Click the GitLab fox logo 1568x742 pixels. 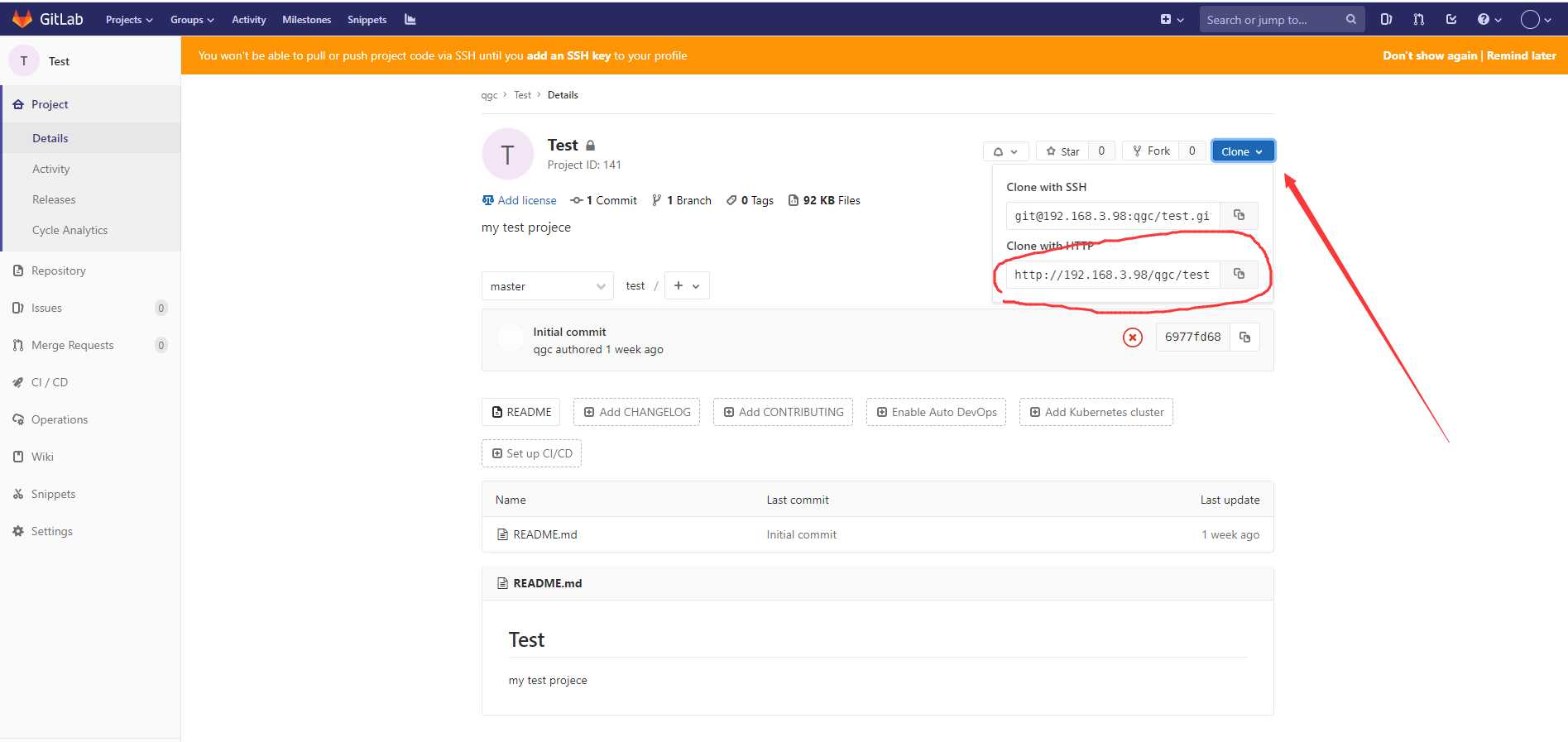pyautogui.click(x=22, y=18)
